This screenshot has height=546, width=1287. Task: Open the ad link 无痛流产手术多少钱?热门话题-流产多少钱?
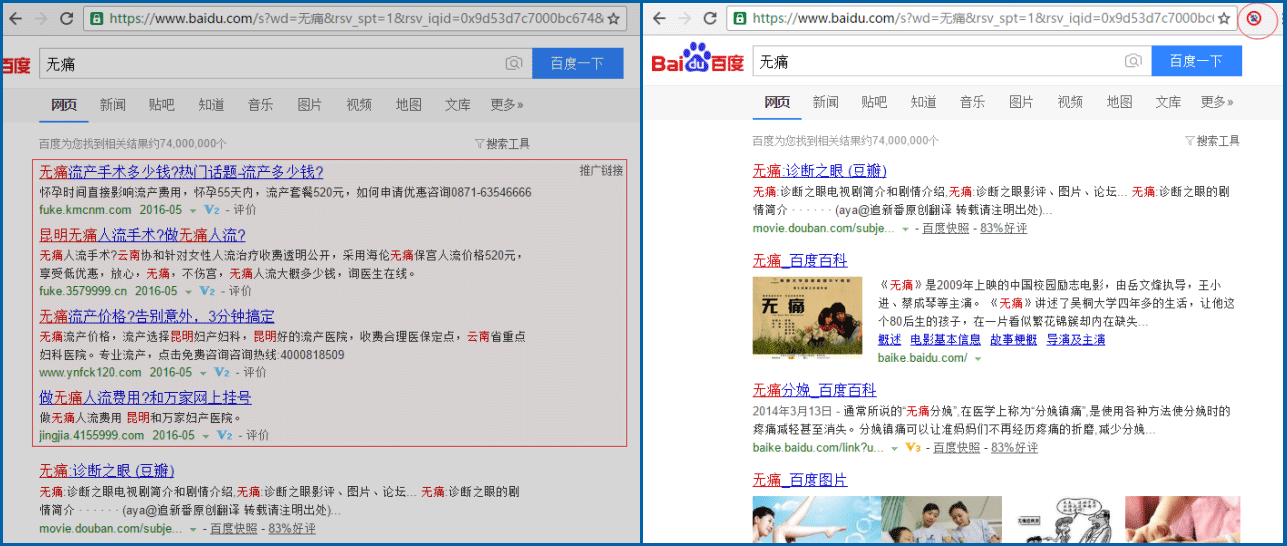coord(181,172)
